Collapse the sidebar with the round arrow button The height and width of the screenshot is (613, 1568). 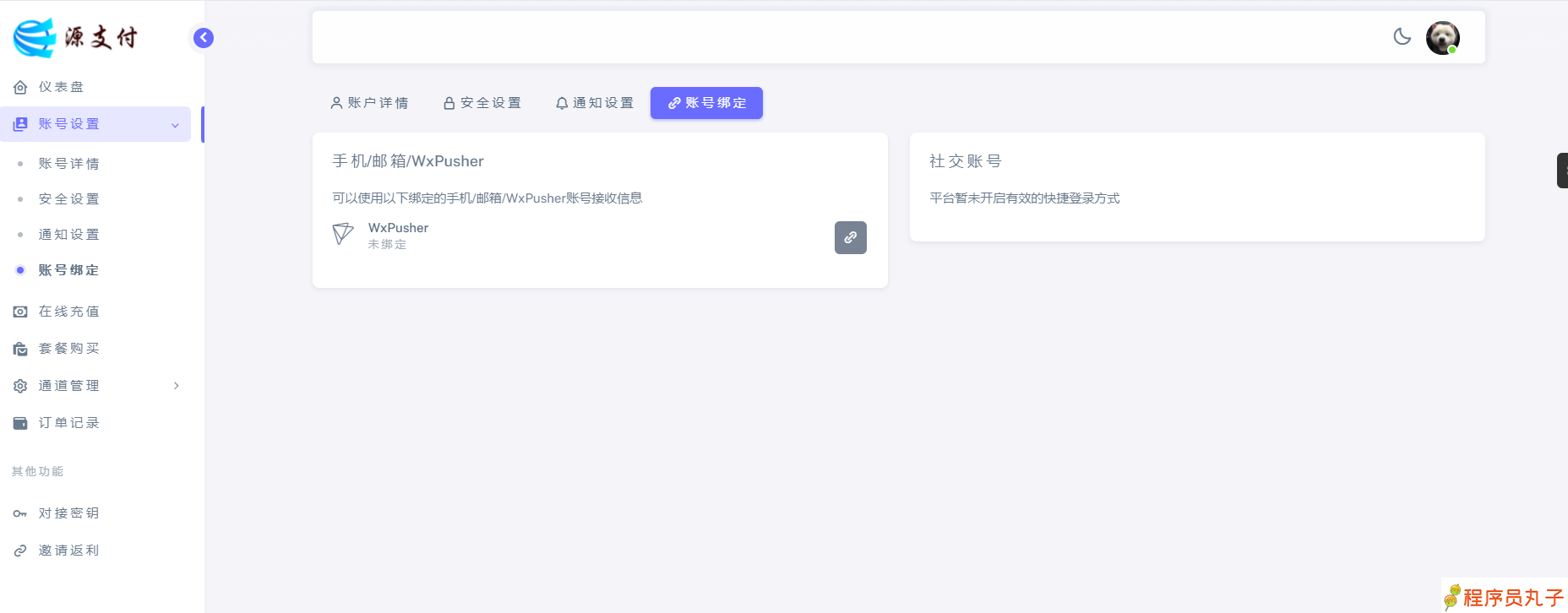coord(204,38)
